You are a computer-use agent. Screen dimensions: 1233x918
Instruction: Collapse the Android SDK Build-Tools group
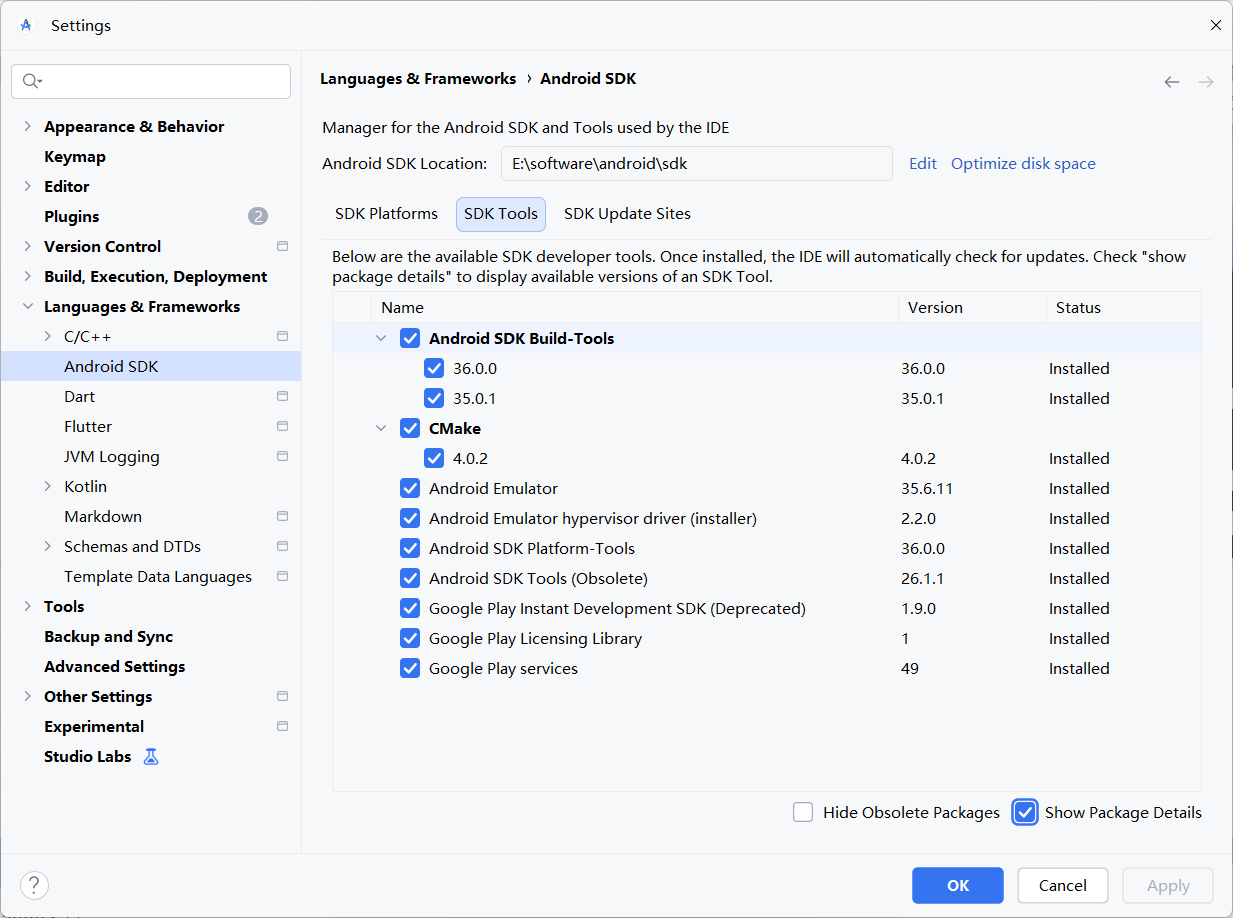point(381,338)
